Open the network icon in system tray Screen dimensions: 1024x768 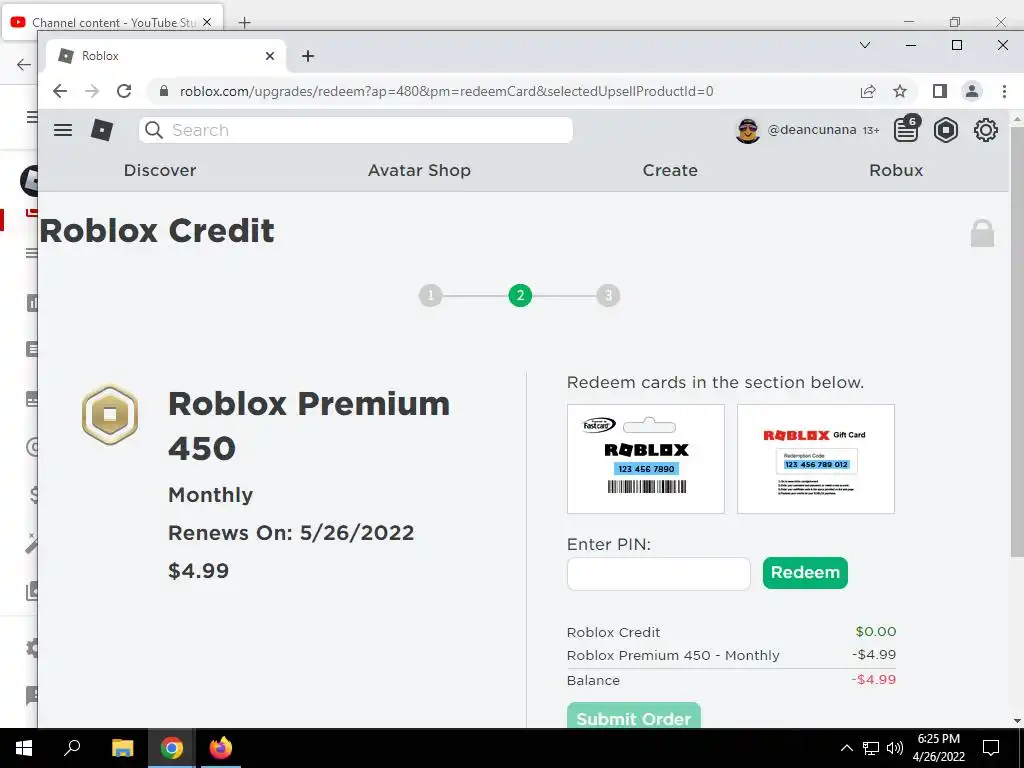[x=871, y=748]
